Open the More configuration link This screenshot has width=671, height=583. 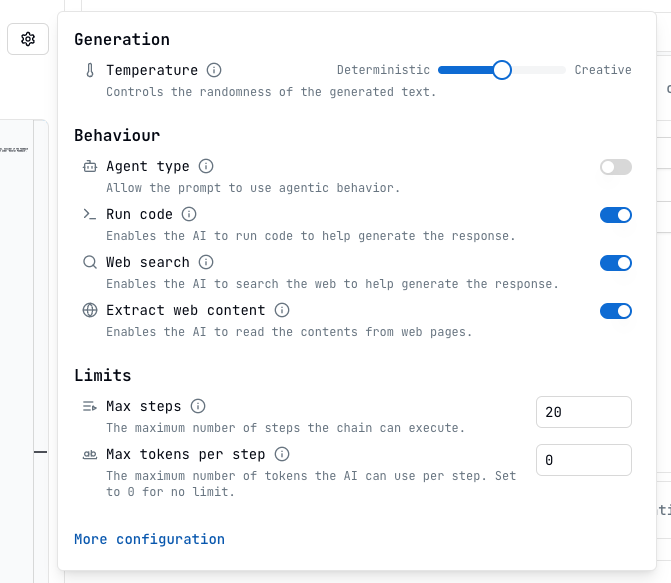(x=149, y=539)
